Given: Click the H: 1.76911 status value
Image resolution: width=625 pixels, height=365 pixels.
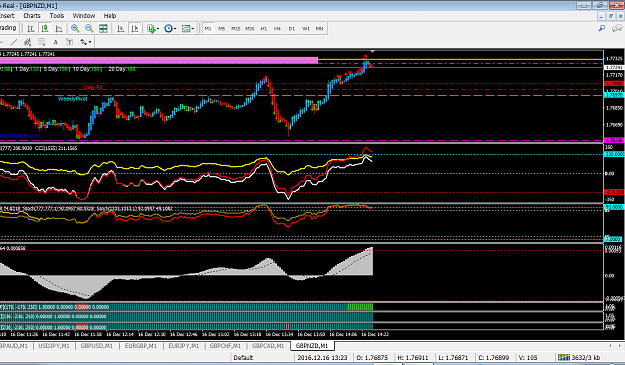Looking at the screenshot, I should pos(414,357).
